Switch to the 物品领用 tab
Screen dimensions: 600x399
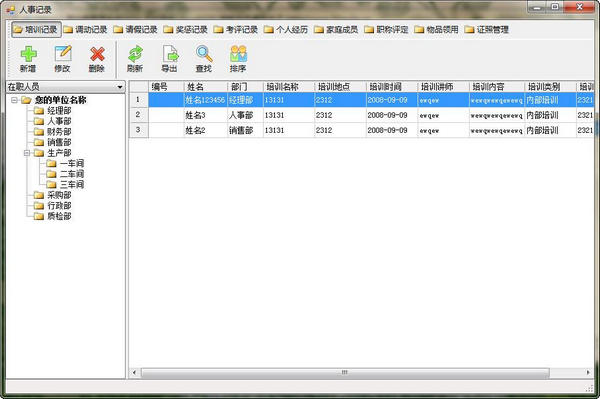point(437,29)
